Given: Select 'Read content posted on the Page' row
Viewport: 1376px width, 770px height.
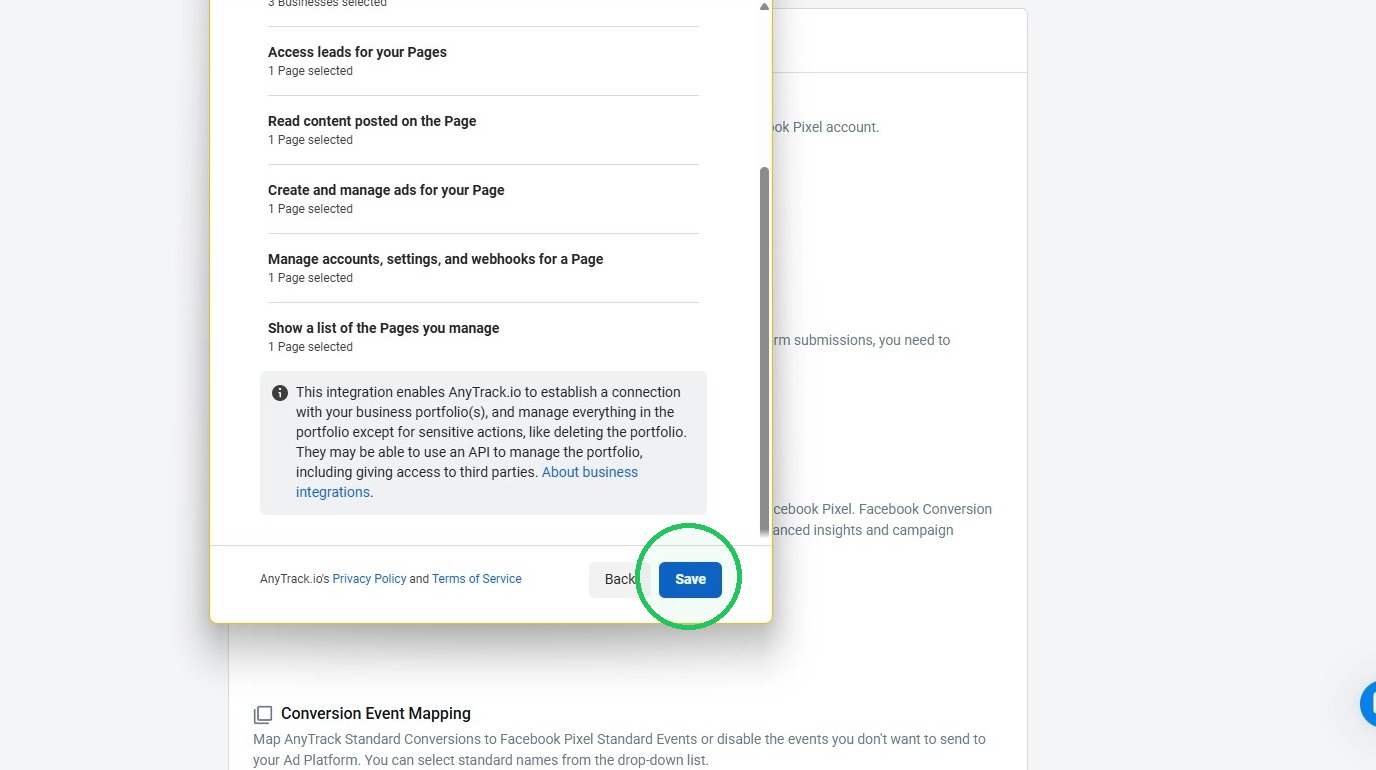Looking at the screenshot, I should [483, 130].
